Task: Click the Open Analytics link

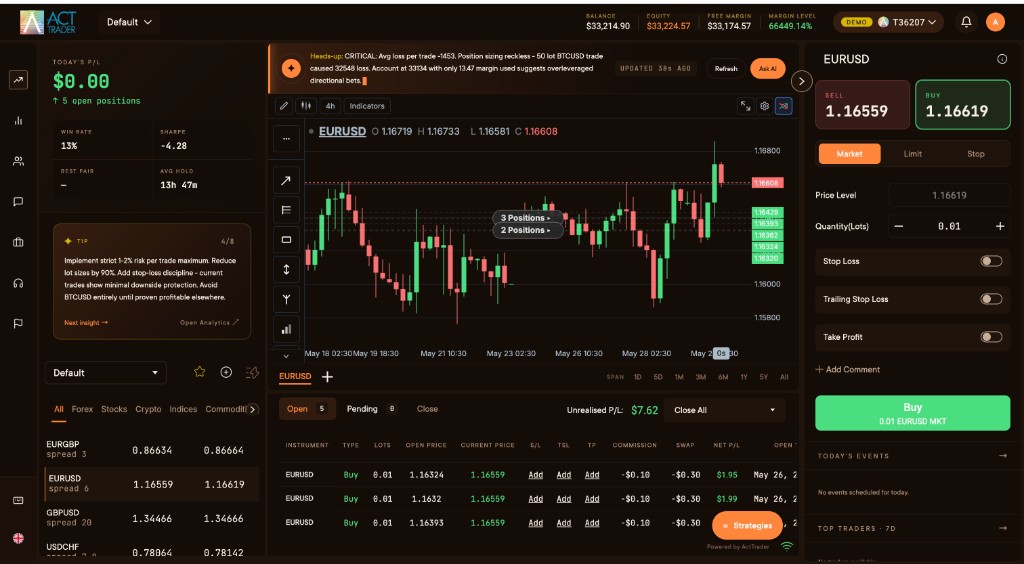Action: (x=210, y=322)
